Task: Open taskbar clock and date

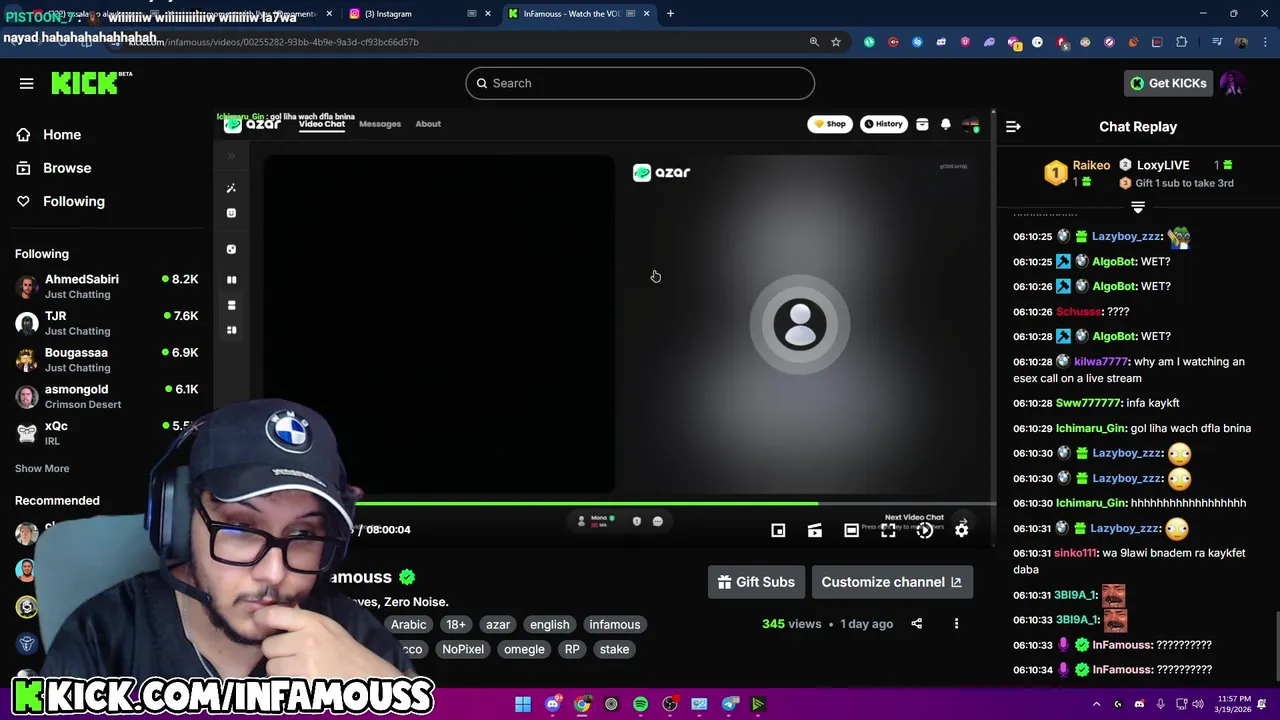Action: 1234,704
